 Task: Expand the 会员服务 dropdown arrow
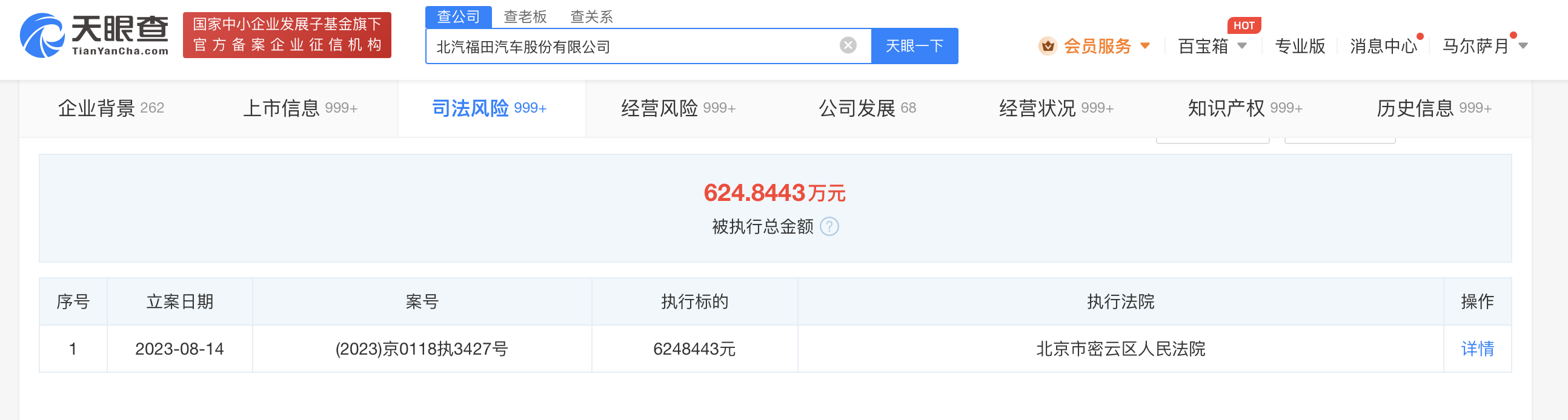(x=1145, y=45)
